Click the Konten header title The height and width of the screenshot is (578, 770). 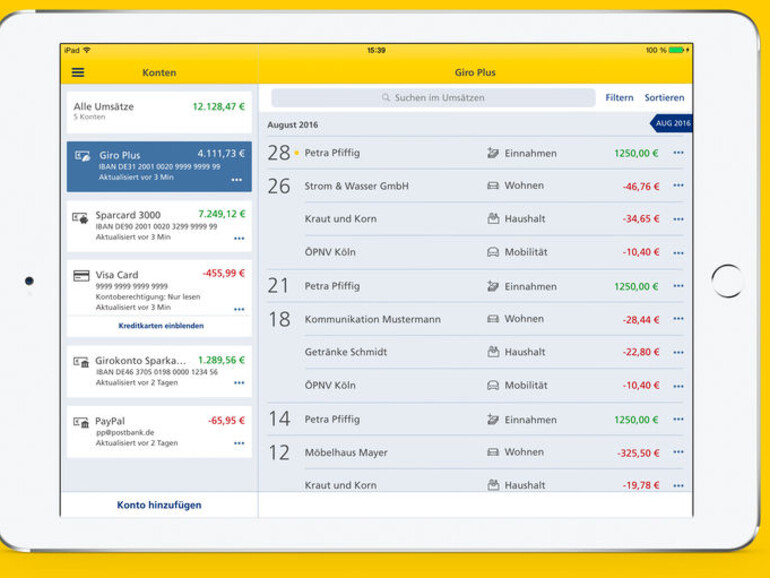[x=159, y=73]
